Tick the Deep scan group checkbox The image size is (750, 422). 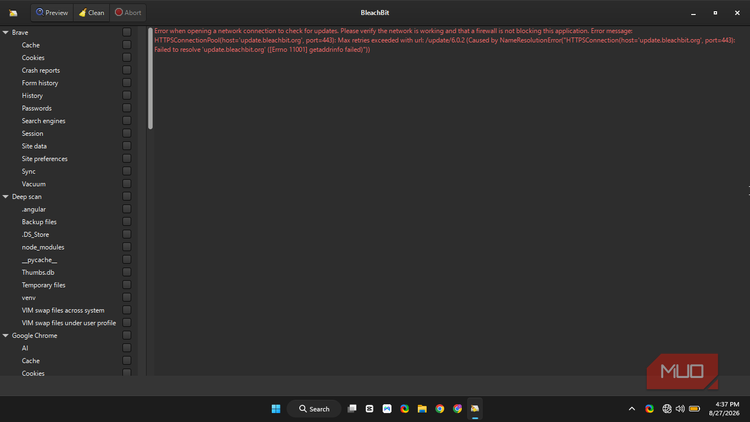pyautogui.click(x=127, y=196)
